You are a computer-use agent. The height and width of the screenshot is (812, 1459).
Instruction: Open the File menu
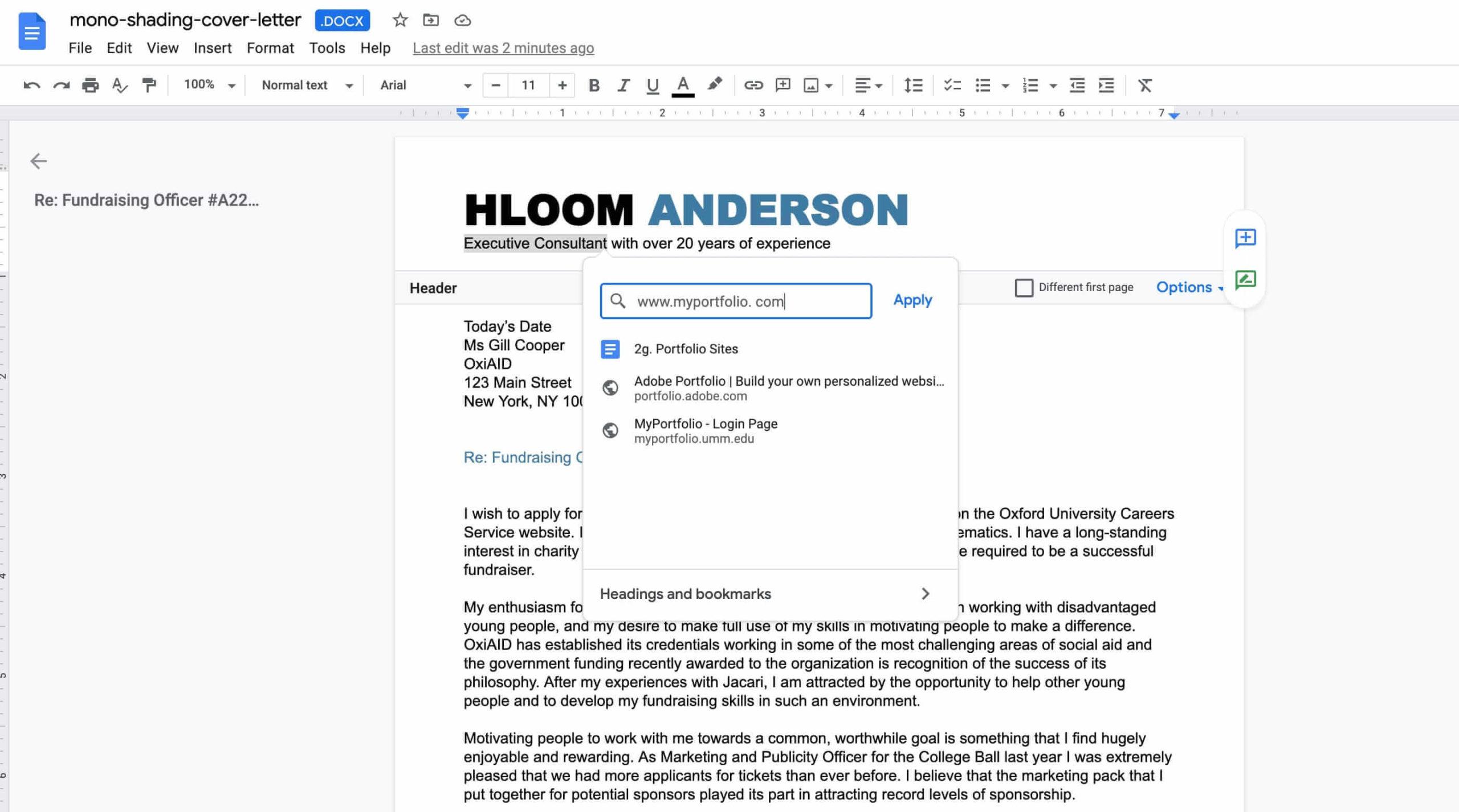[80, 48]
